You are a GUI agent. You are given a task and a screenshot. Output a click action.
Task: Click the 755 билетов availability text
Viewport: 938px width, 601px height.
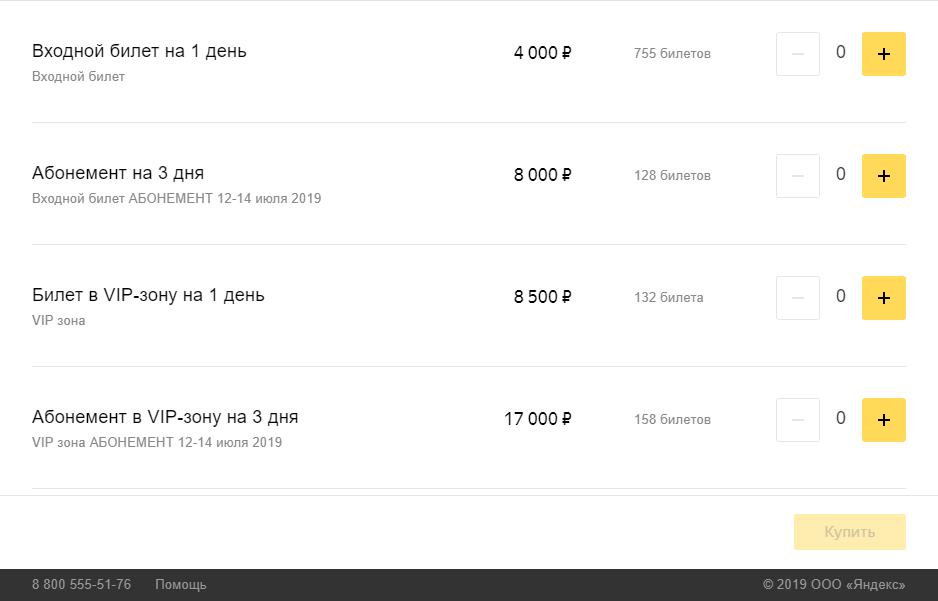point(672,54)
